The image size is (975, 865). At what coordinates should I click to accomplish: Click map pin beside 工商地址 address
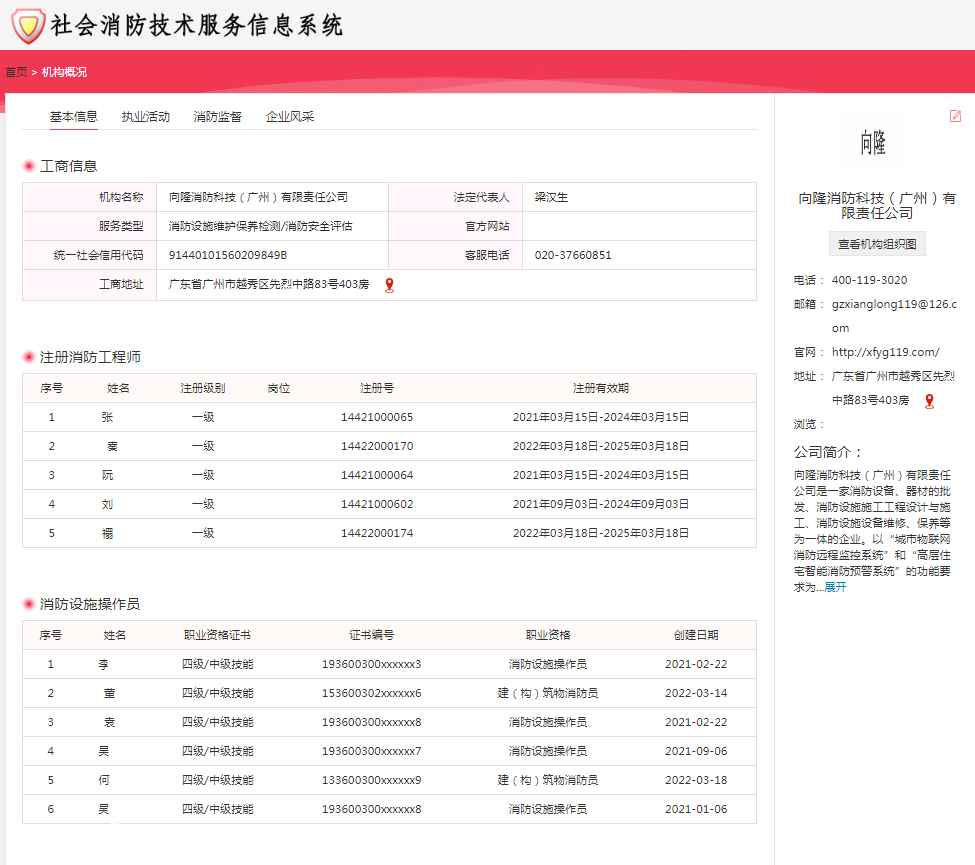coord(389,285)
